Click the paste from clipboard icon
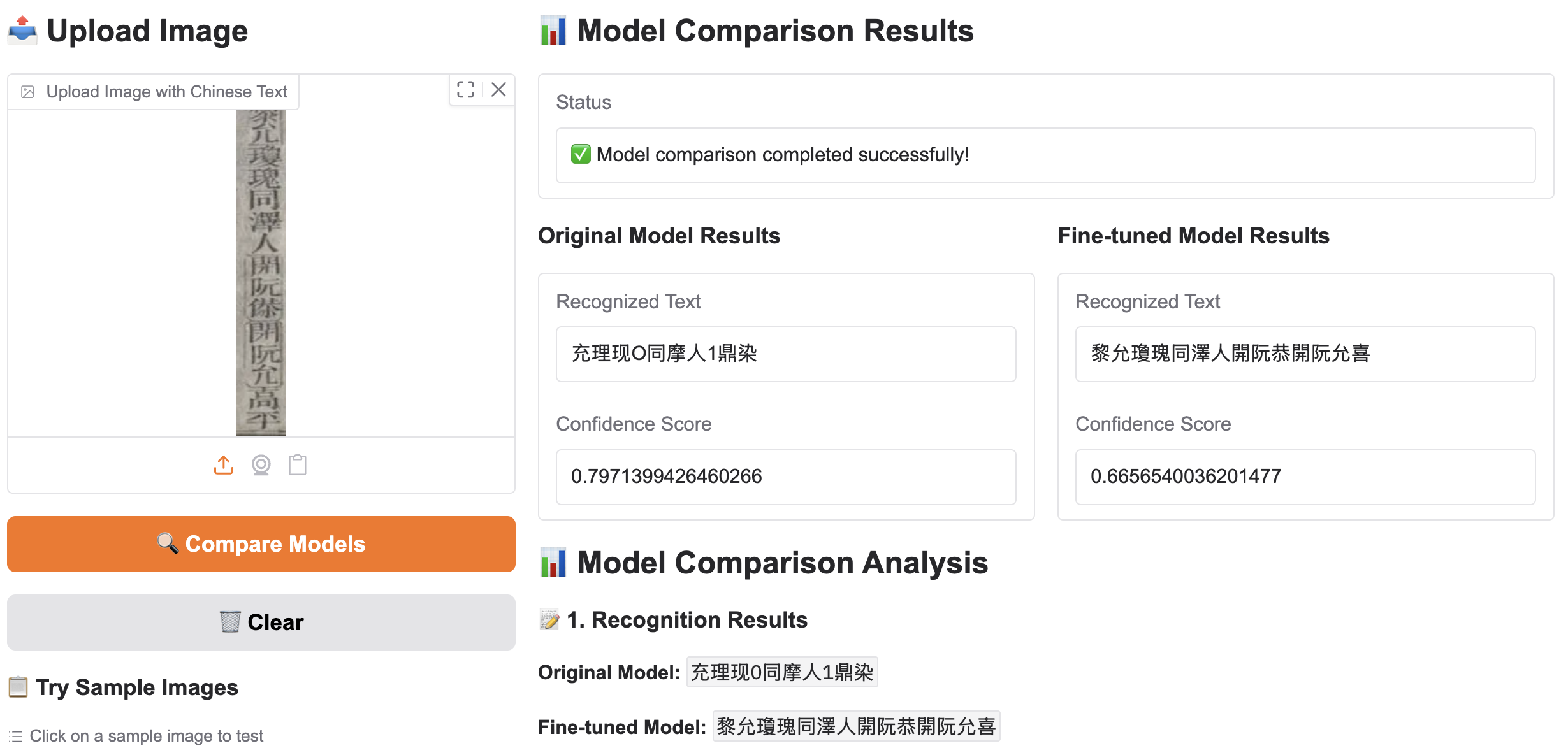 (298, 465)
